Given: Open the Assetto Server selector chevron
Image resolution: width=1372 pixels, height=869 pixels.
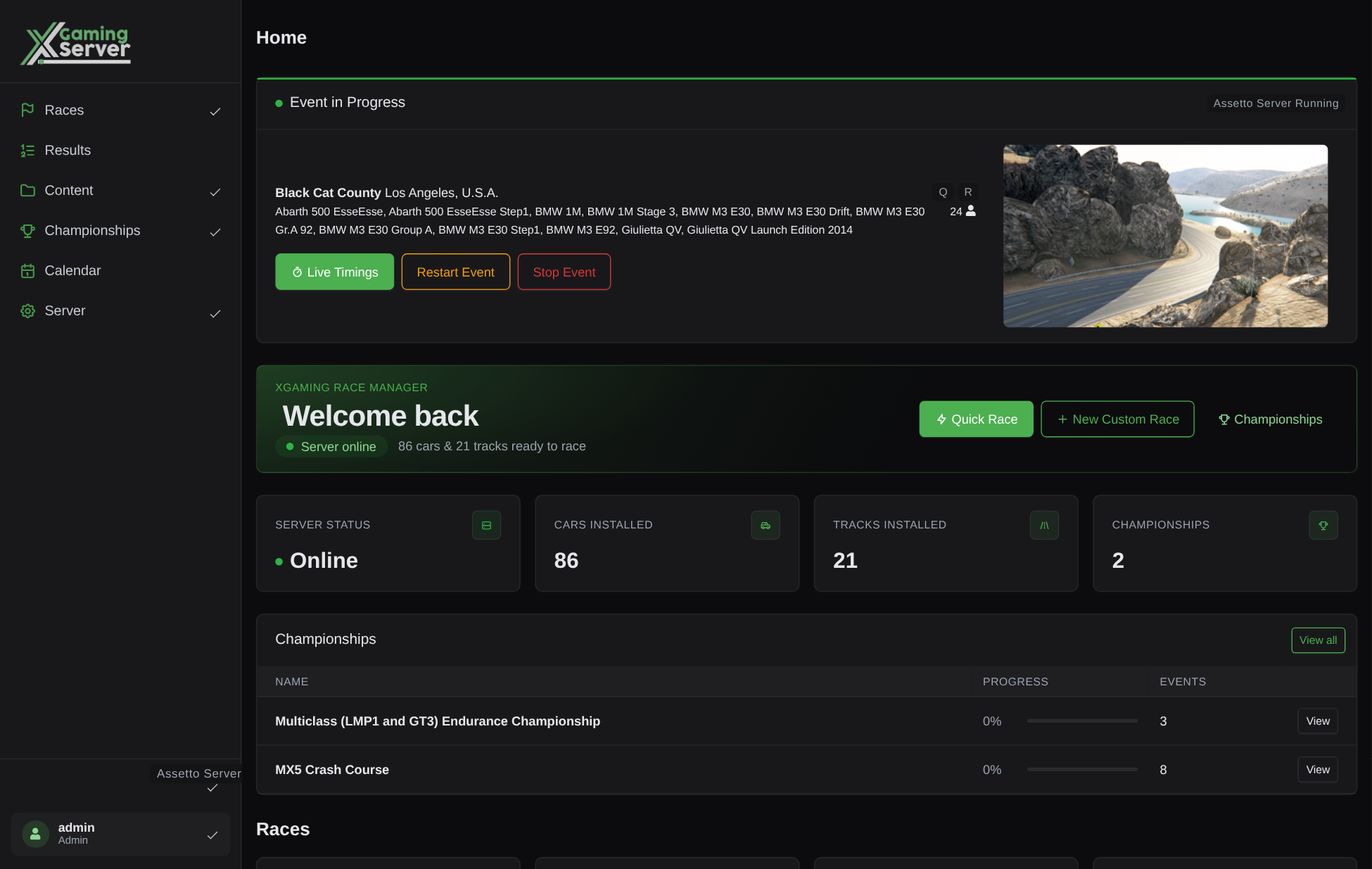Looking at the screenshot, I should (x=212, y=788).
